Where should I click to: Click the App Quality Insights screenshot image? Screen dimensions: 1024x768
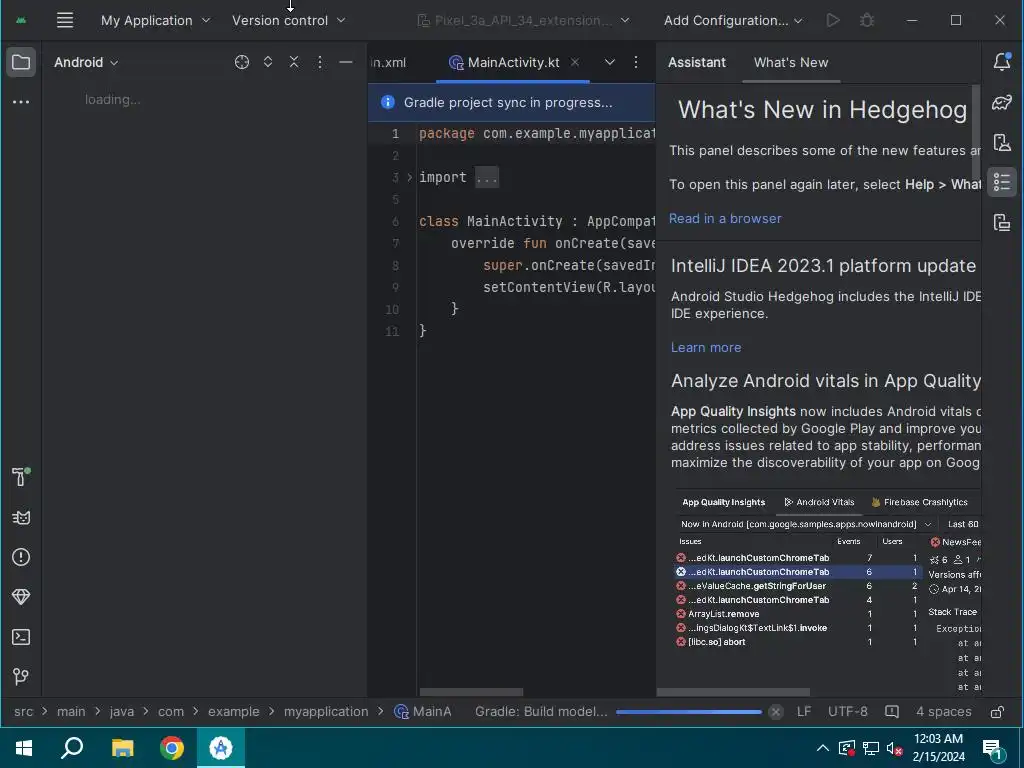[828, 592]
